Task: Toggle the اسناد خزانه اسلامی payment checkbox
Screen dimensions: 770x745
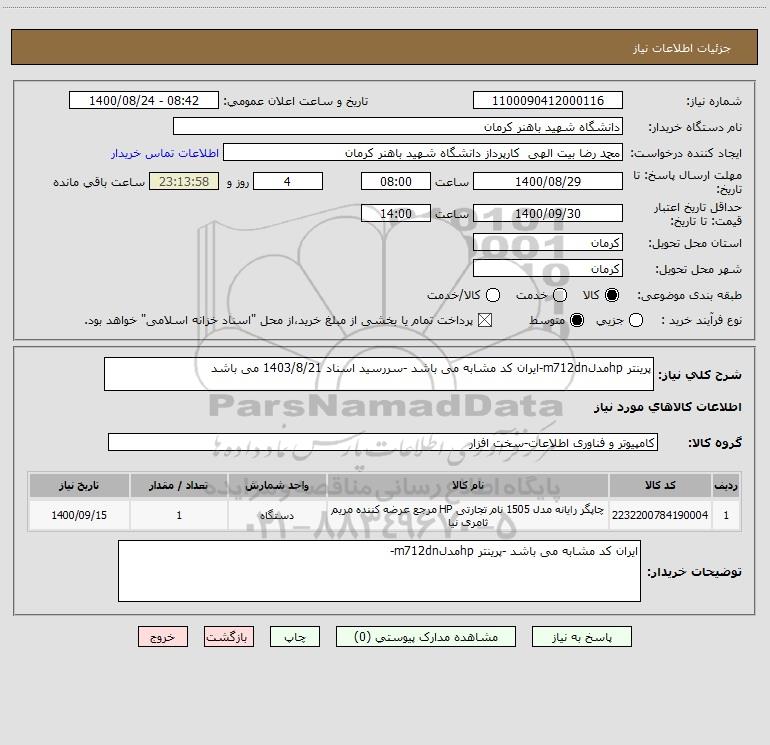Action: (485, 320)
